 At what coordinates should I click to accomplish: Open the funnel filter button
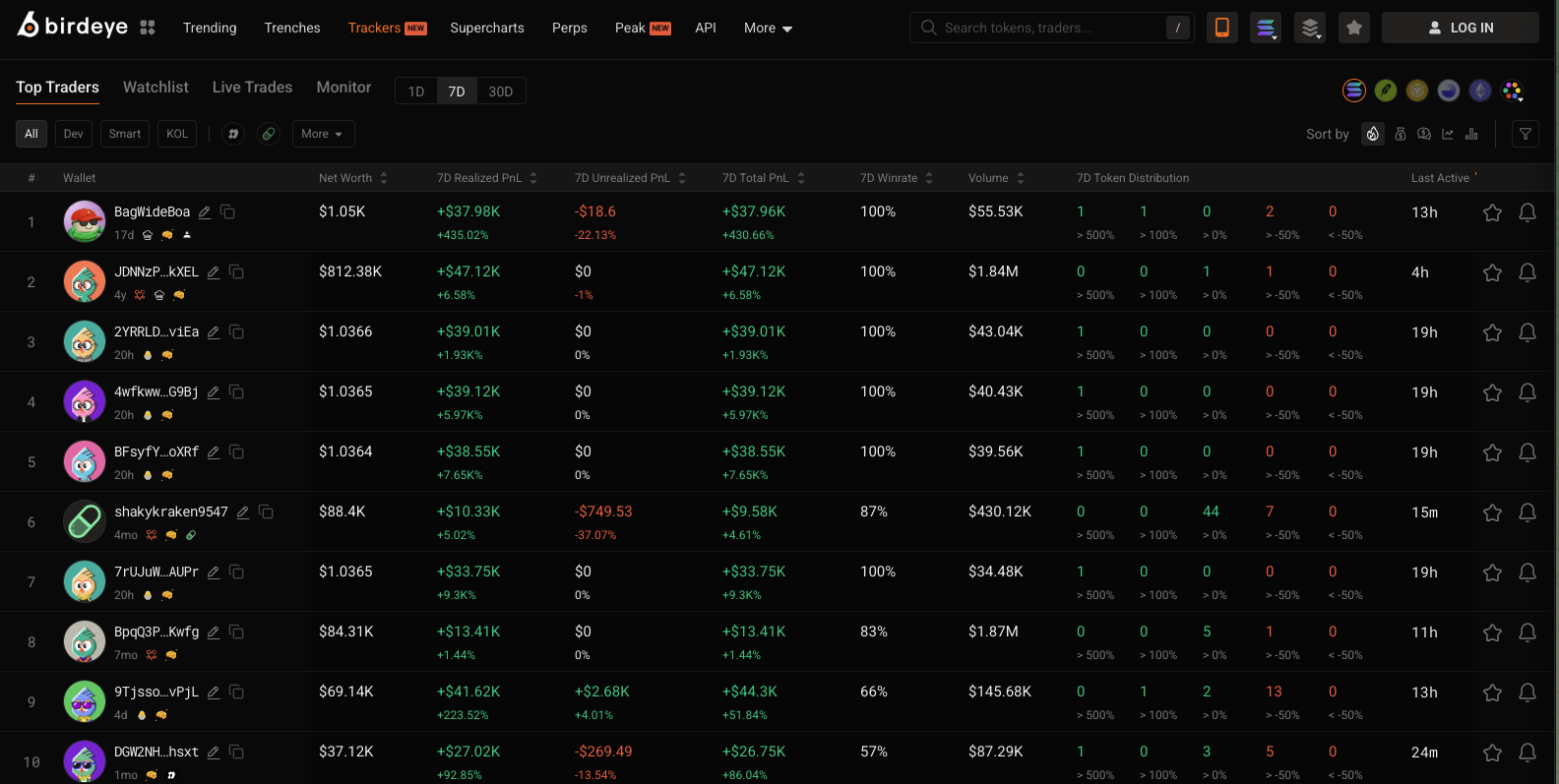pyautogui.click(x=1526, y=134)
